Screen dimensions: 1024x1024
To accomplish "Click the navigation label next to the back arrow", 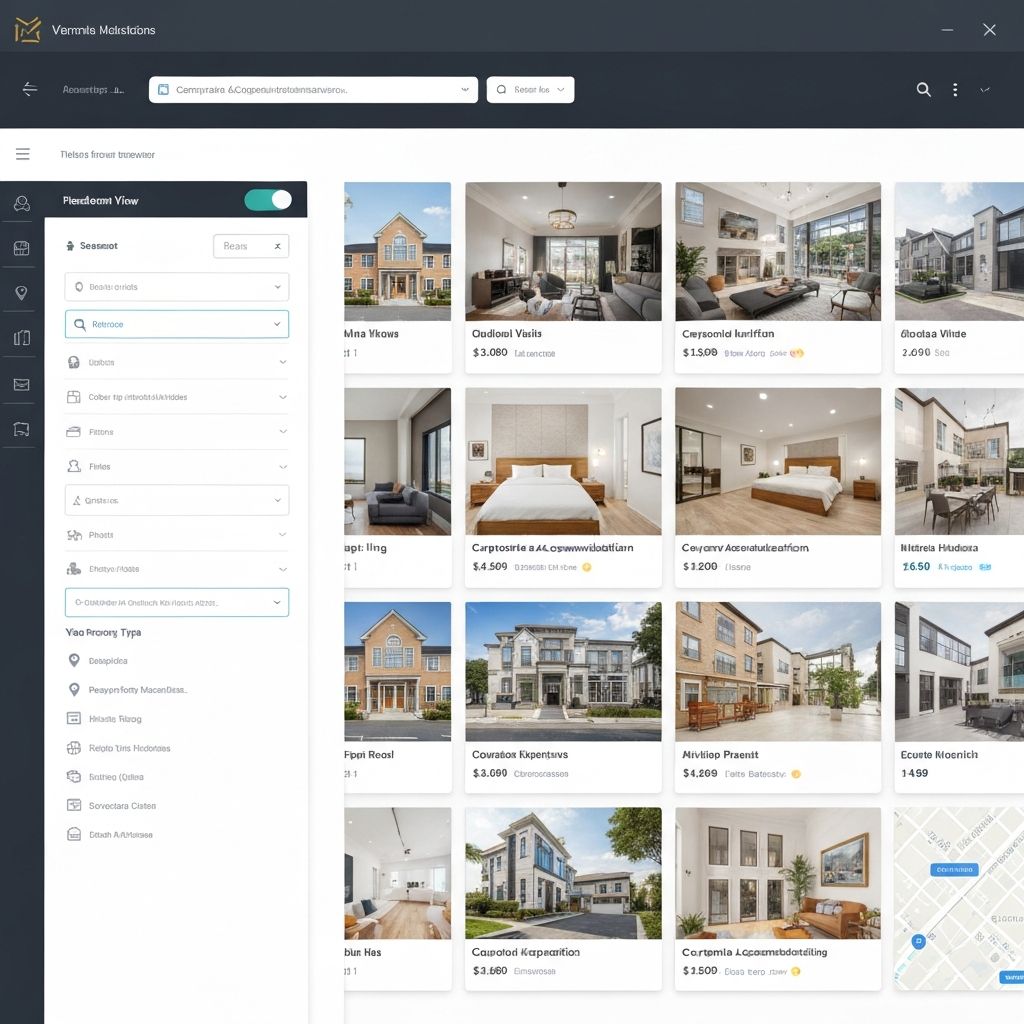I will [93, 89].
